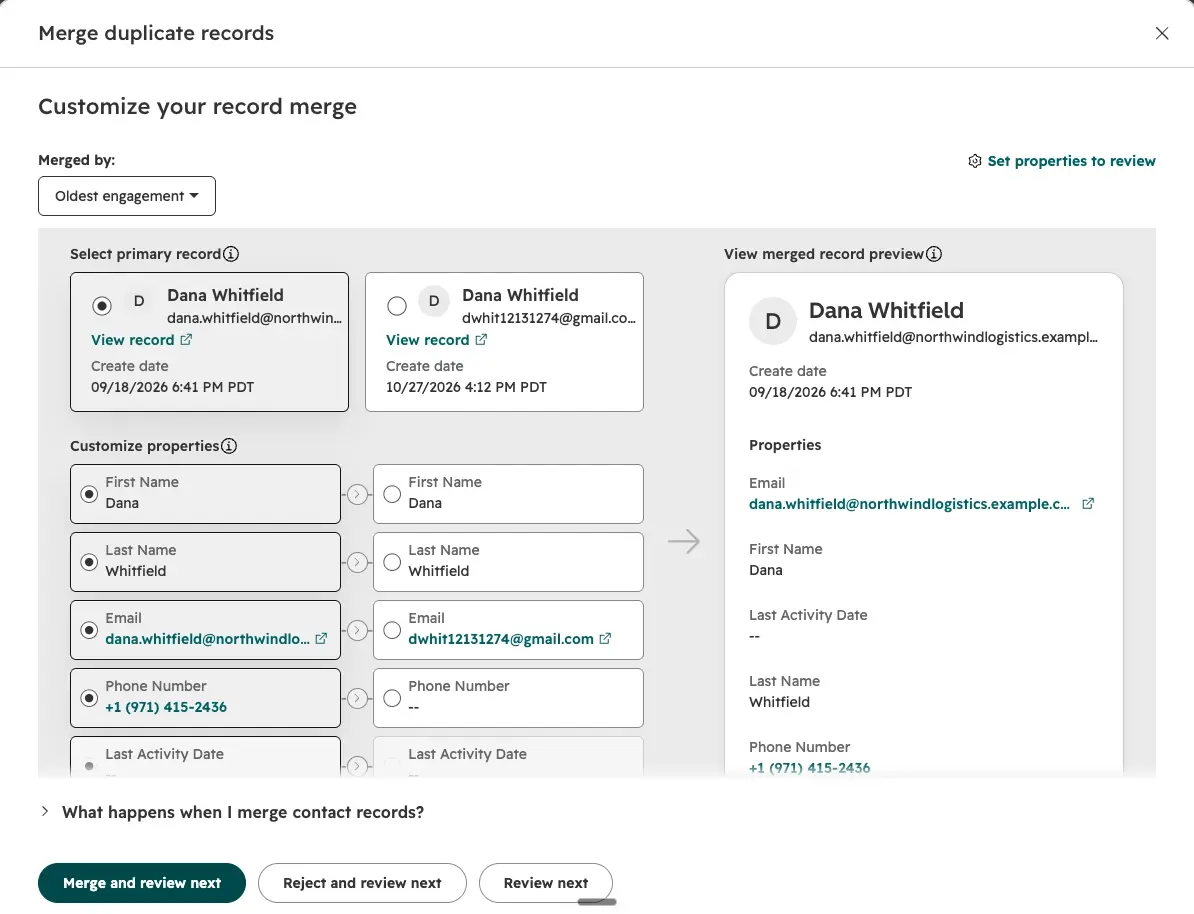Click the Merged by: label
1194x914 pixels.
tap(77, 160)
